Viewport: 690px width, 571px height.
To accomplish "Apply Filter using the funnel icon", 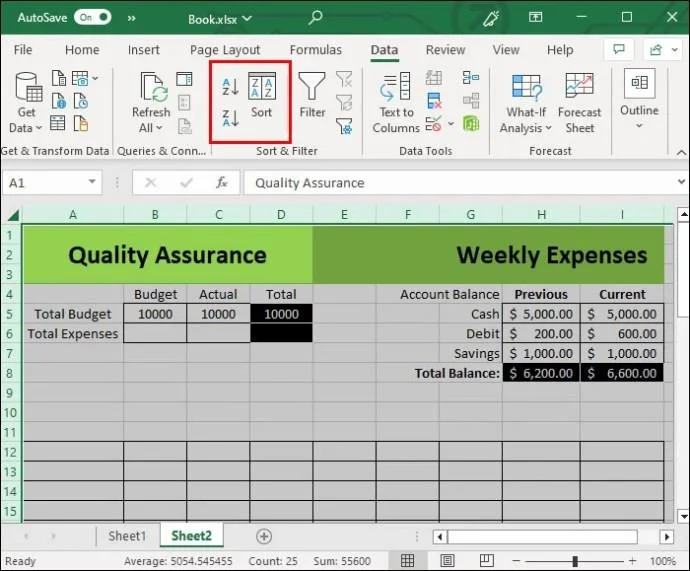I will coord(312,96).
